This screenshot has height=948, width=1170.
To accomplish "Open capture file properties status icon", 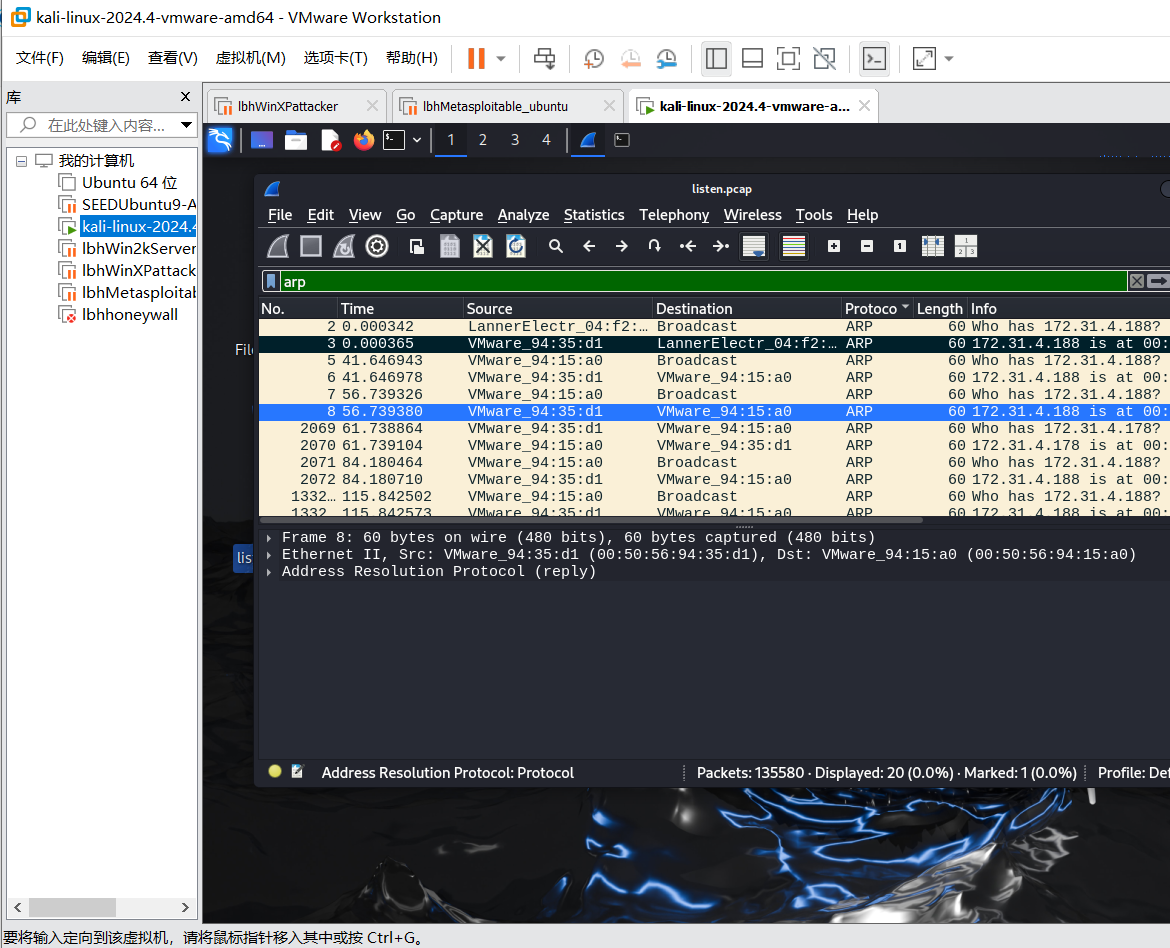I will (x=298, y=772).
